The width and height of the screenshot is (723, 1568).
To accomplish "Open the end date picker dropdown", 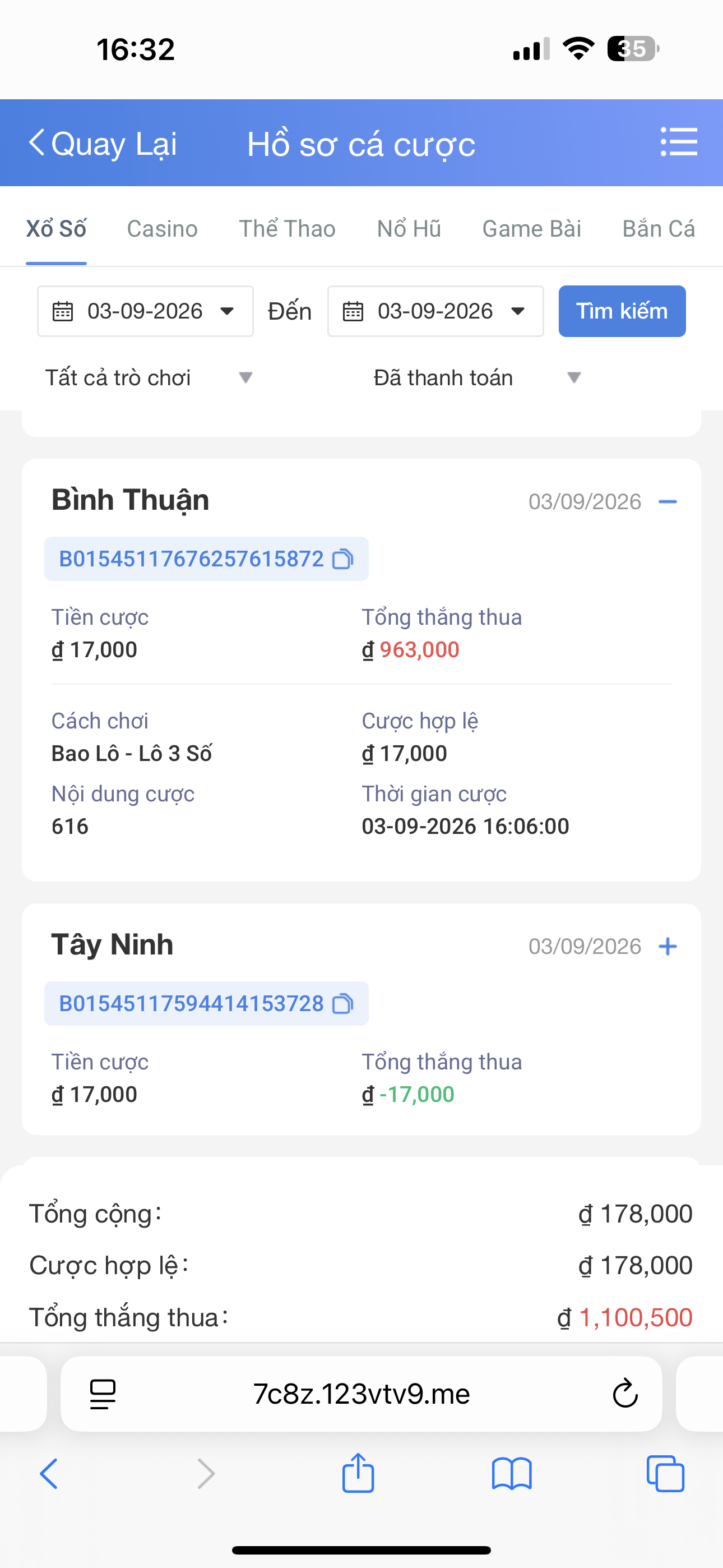I will tap(435, 311).
